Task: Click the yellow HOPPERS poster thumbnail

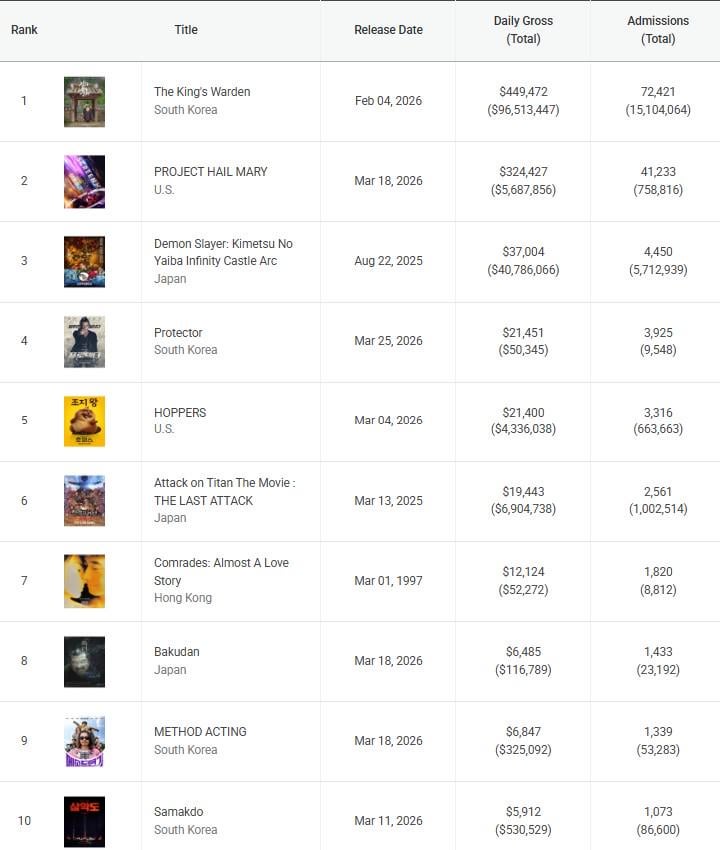Action: pos(84,421)
